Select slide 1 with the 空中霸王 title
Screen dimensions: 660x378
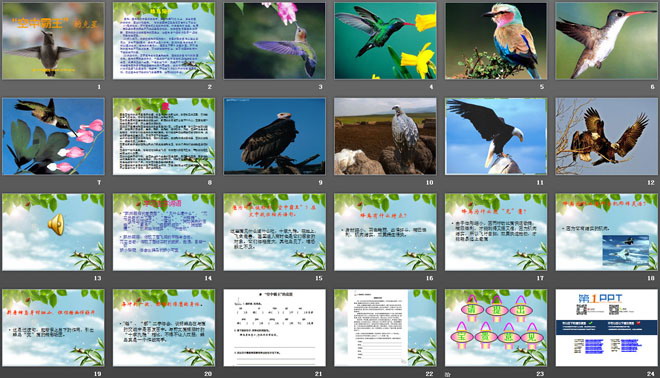pyautogui.click(x=53, y=41)
